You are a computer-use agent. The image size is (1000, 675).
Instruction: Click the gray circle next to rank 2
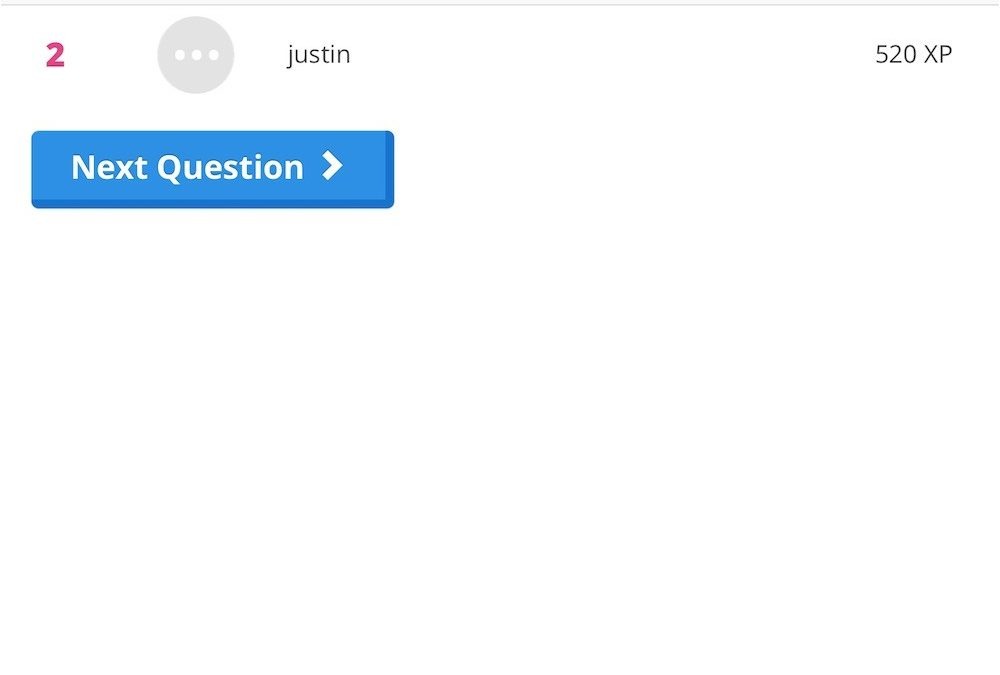coord(196,55)
